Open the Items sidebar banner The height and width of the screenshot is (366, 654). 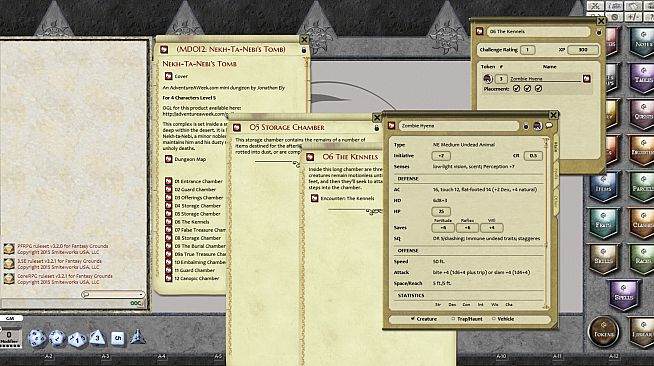click(x=603, y=188)
